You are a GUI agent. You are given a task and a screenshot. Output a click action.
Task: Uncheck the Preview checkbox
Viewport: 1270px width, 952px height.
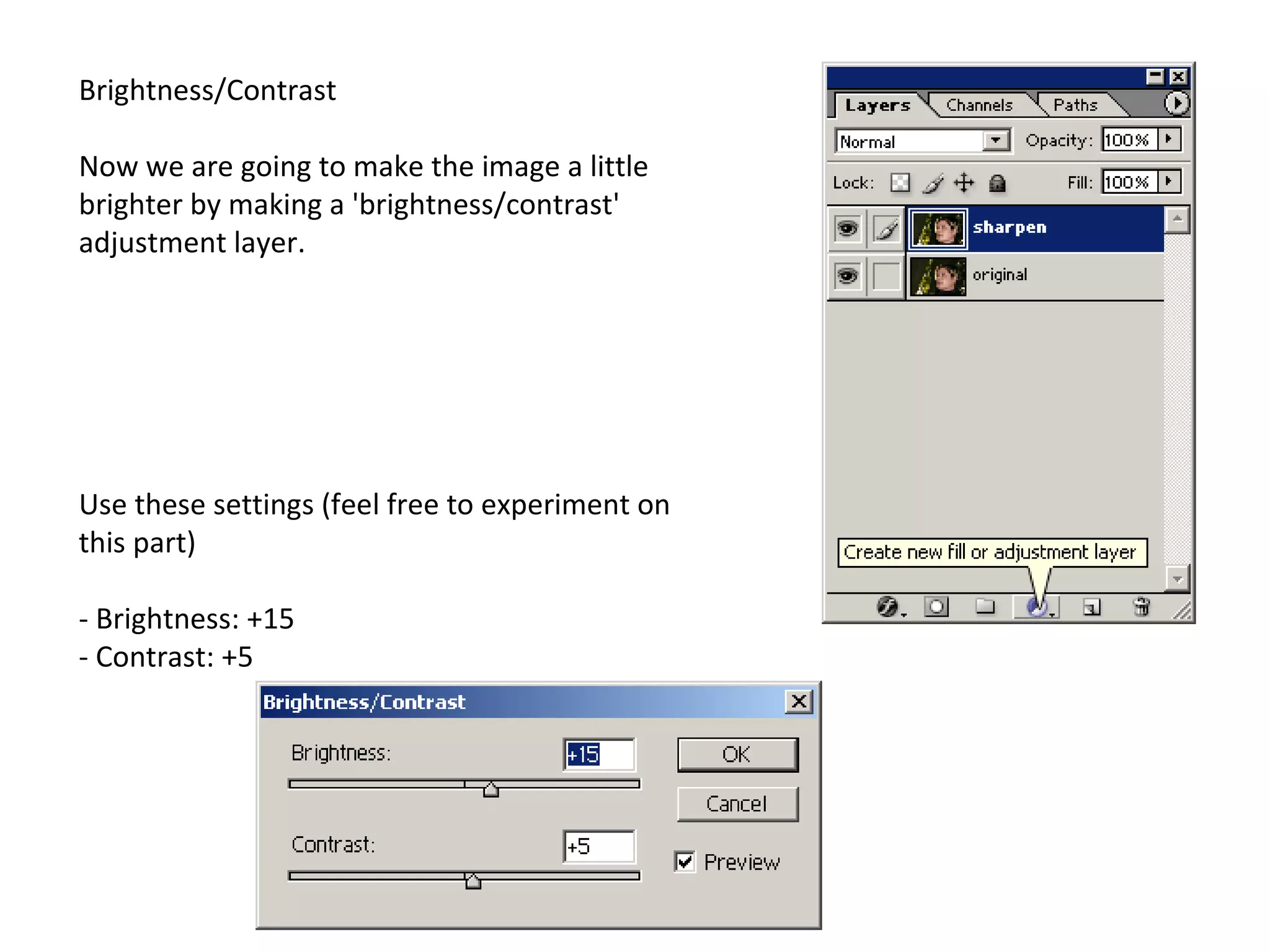point(685,862)
